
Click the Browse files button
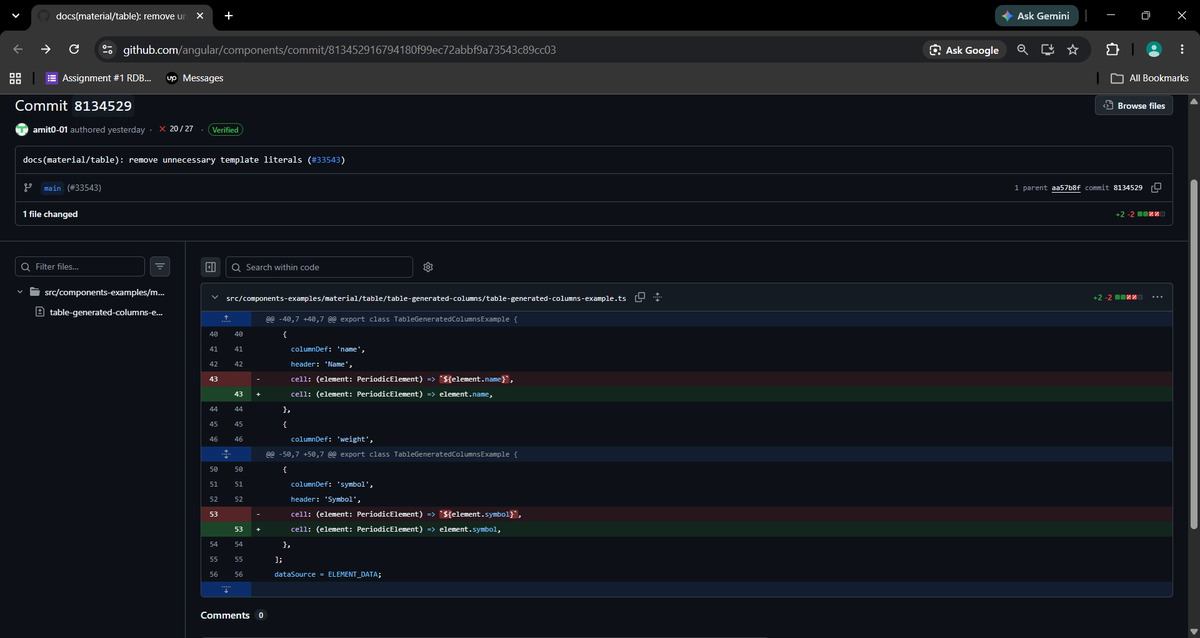(x=1134, y=105)
